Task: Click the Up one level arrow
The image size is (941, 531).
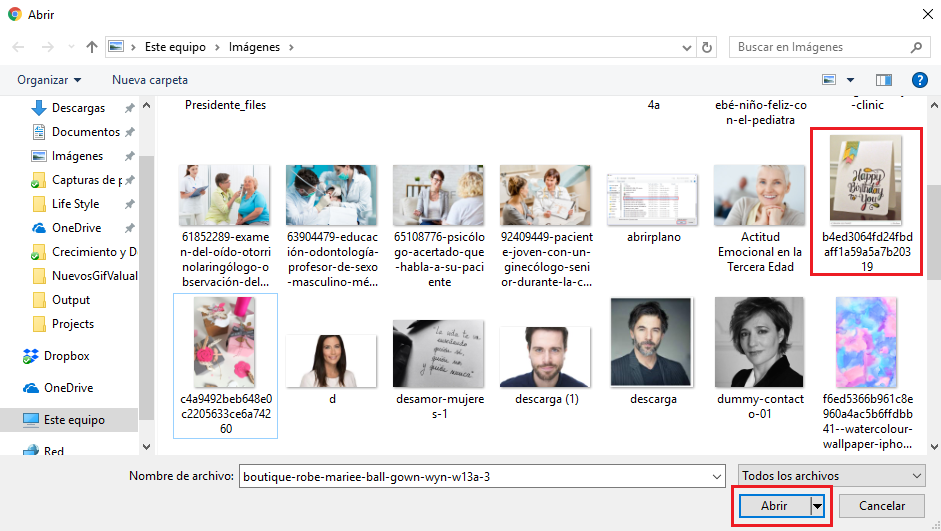Action: click(92, 47)
